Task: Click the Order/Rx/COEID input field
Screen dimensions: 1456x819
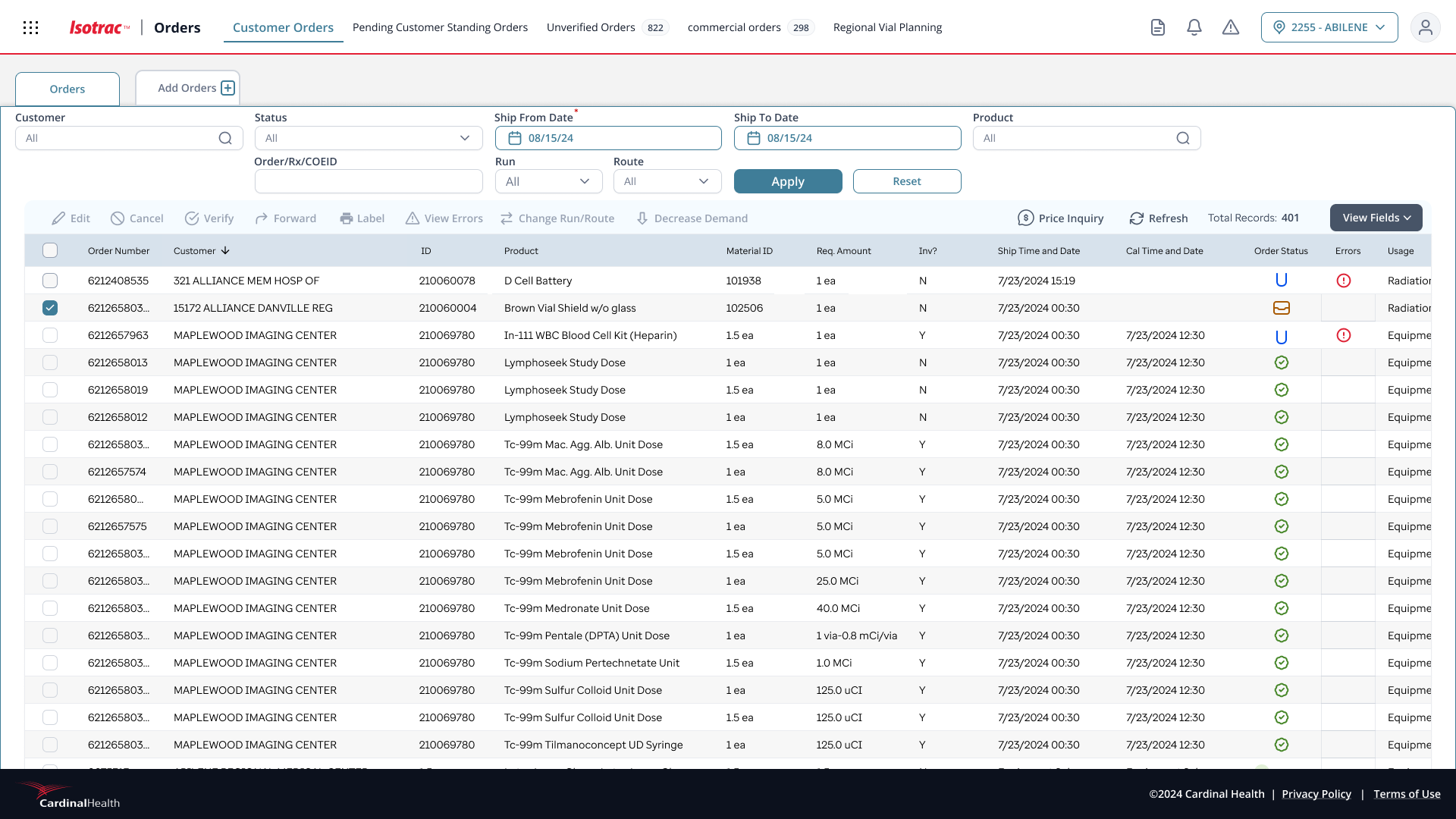Action: (x=369, y=181)
